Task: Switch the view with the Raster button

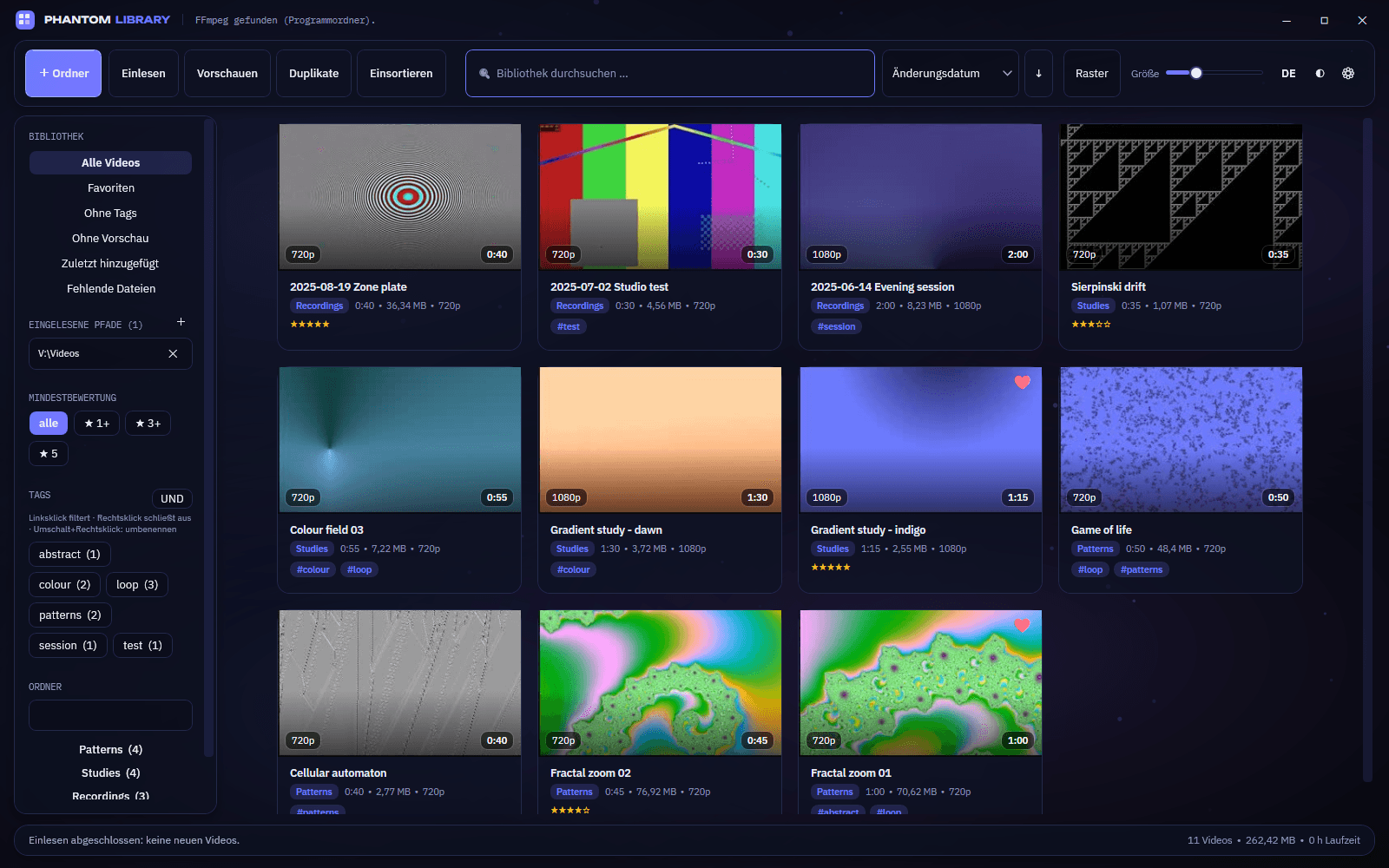Action: (x=1092, y=74)
